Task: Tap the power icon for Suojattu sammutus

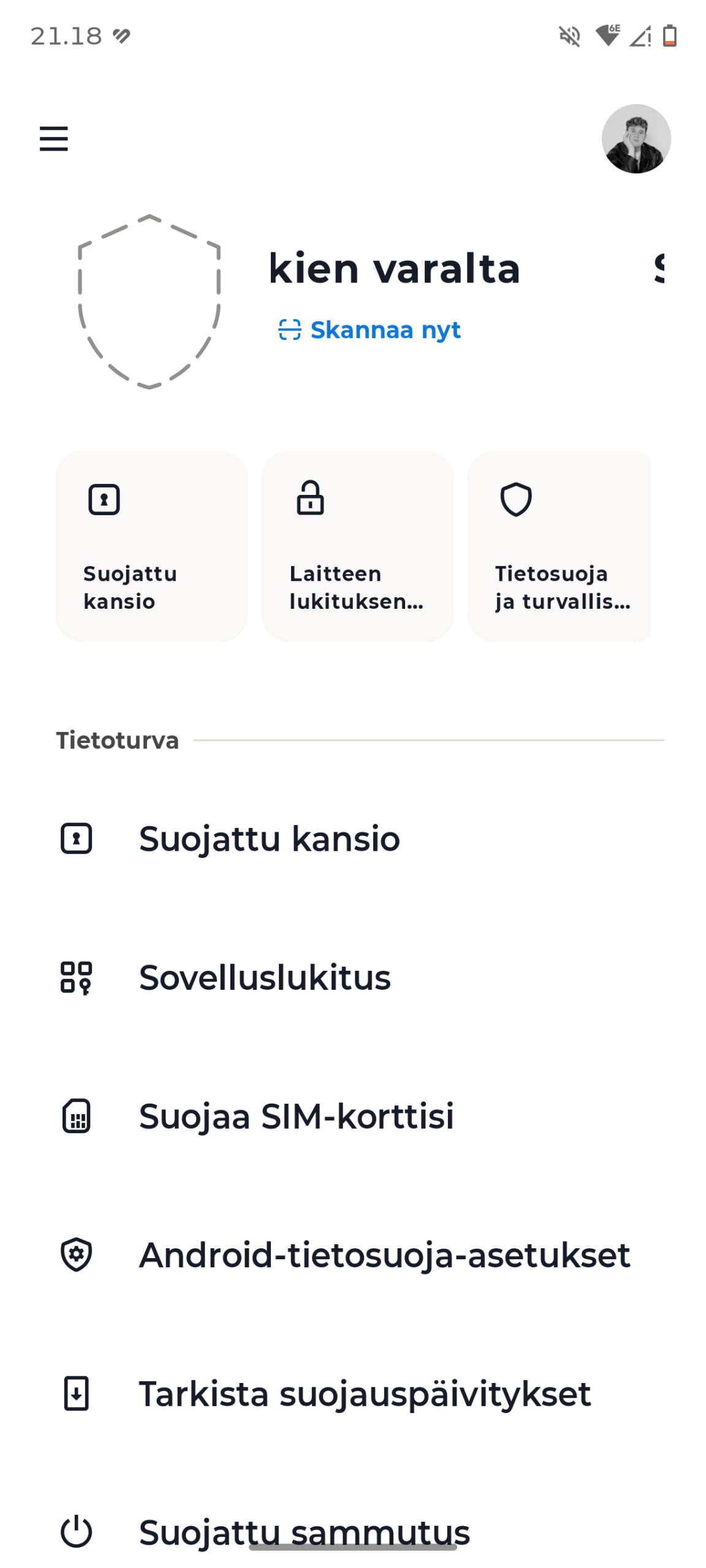Action: 77,1531
